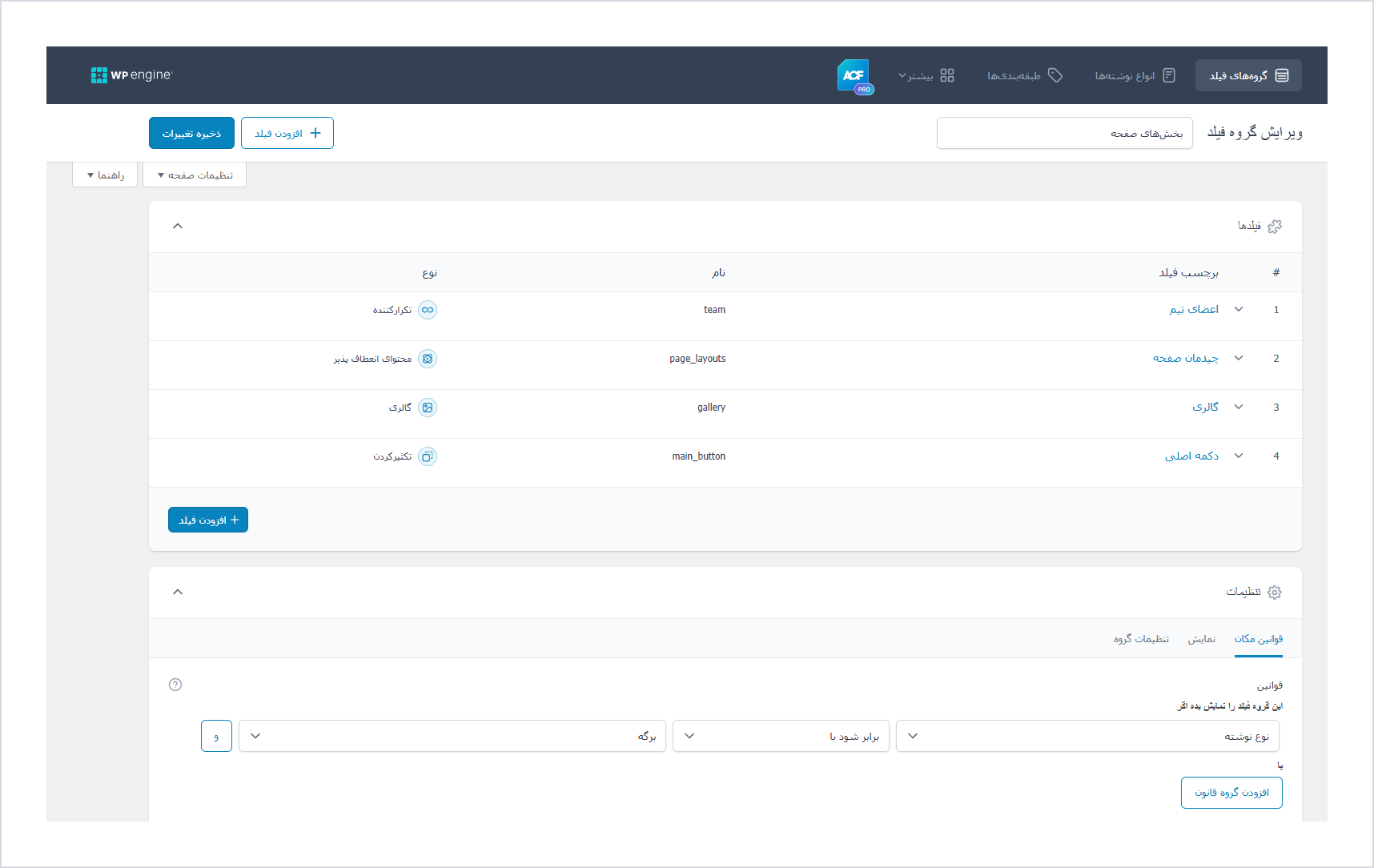Viewport: 1374px width, 868px height.
Task: Open the انواع نوشته‌ها nav item
Action: (x=1135, y=75)
